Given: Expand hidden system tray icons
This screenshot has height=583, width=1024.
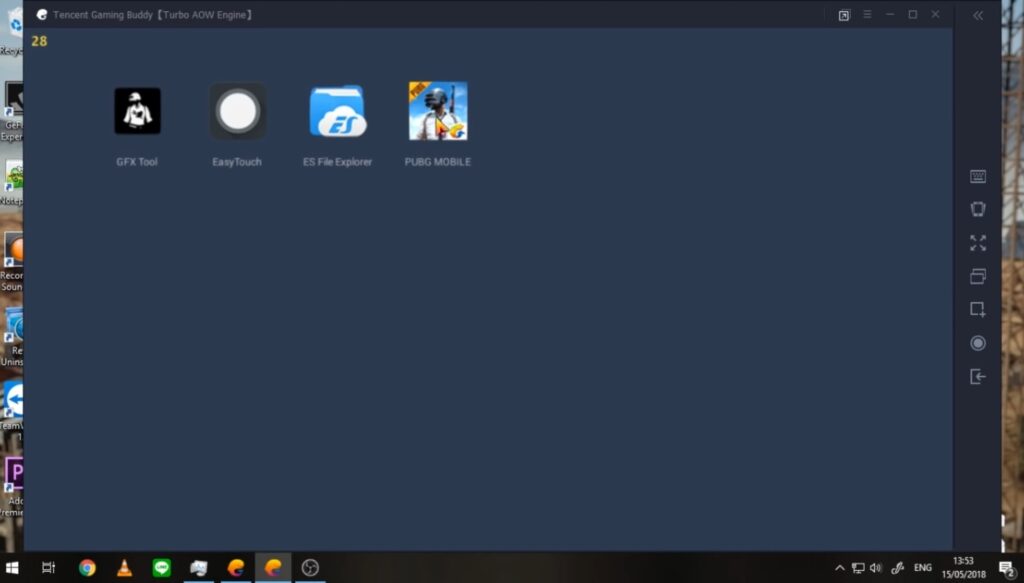Looking at the screenshot, I should tap(840, 568).
